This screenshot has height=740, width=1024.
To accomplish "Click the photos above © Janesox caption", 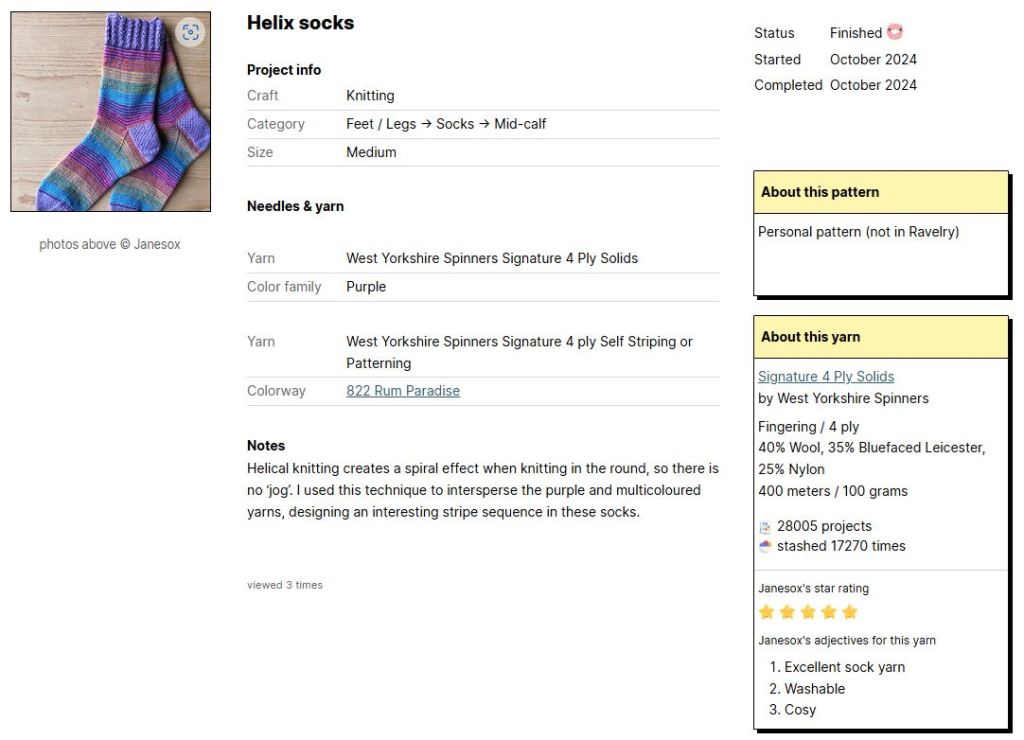I will tap(110, 244).
